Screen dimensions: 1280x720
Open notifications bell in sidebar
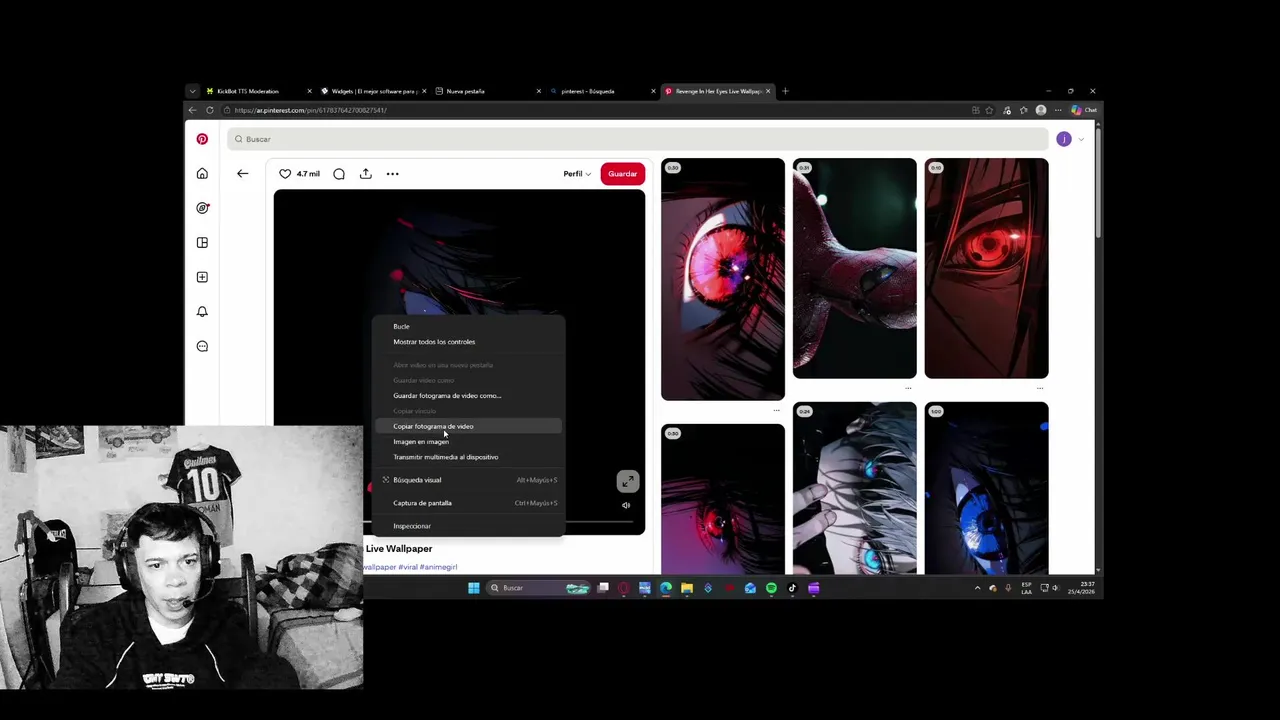click(202, 312)
